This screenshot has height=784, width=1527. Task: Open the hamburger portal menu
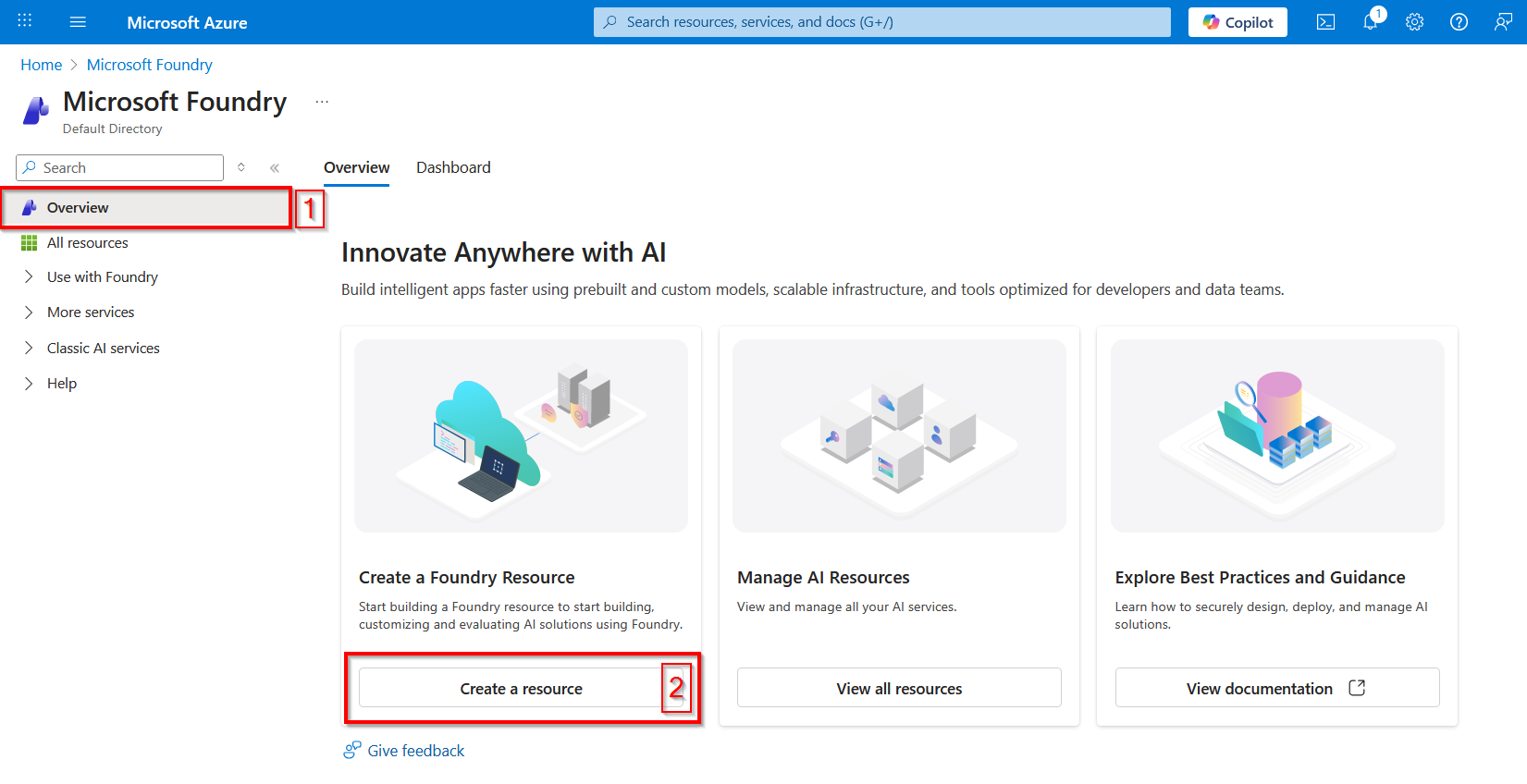point(78,22)
